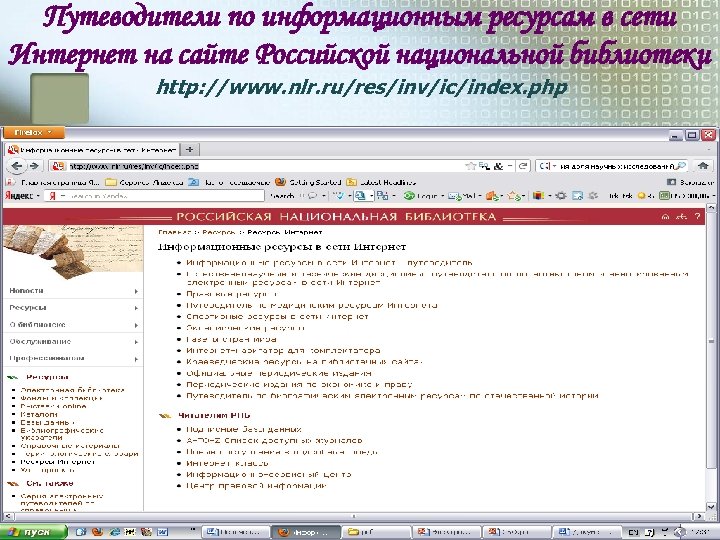Open Газеты стран мира link
Viewport: 720px width, 540px height.
[231, 339]
